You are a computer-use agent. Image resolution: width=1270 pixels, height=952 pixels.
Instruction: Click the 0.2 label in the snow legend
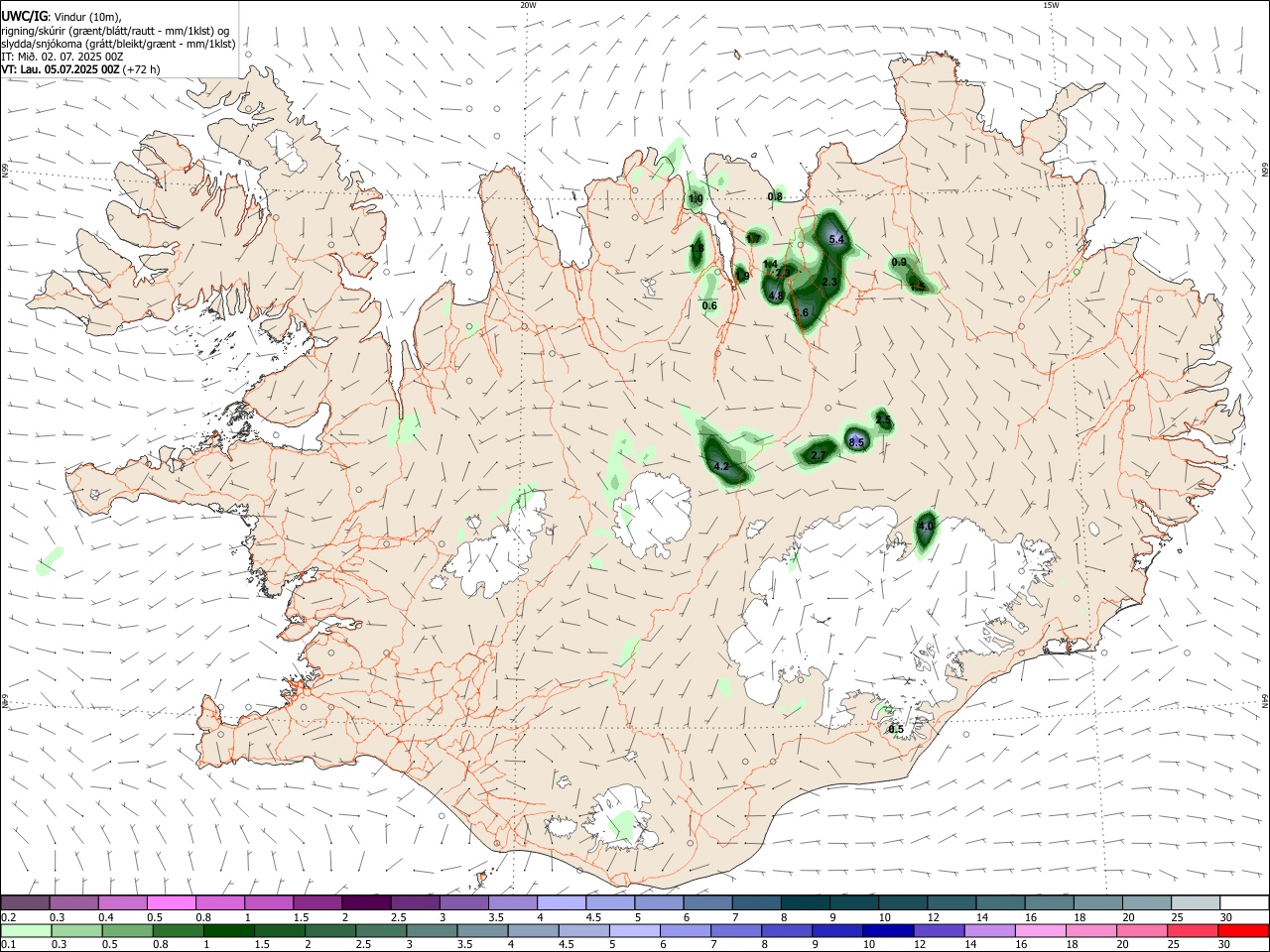coord(8,917)
